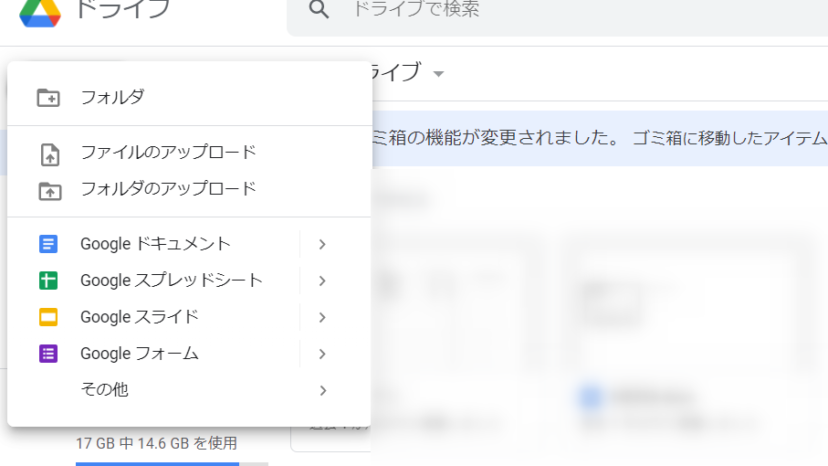Expand the Google フォーム submenu arrow
Screen dimensions: 828x466
(322, 353)
